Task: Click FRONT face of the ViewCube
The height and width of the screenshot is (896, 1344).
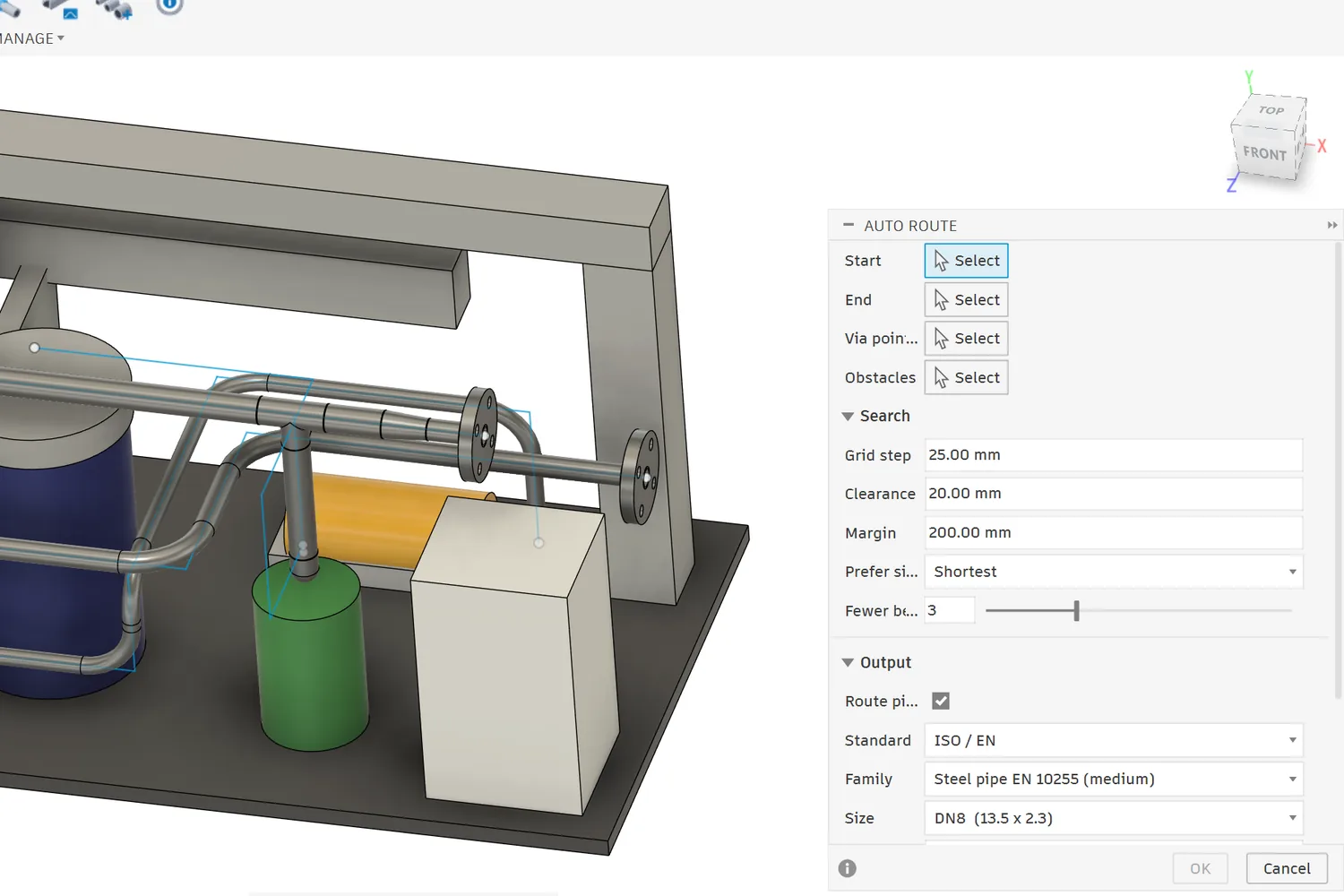Action: point(1264,154)
